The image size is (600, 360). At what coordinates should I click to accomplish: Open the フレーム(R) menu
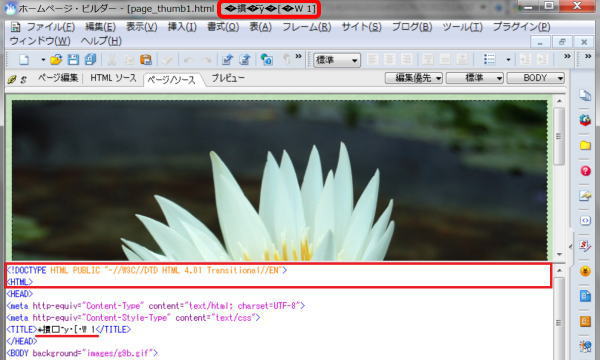click(307, 27)
